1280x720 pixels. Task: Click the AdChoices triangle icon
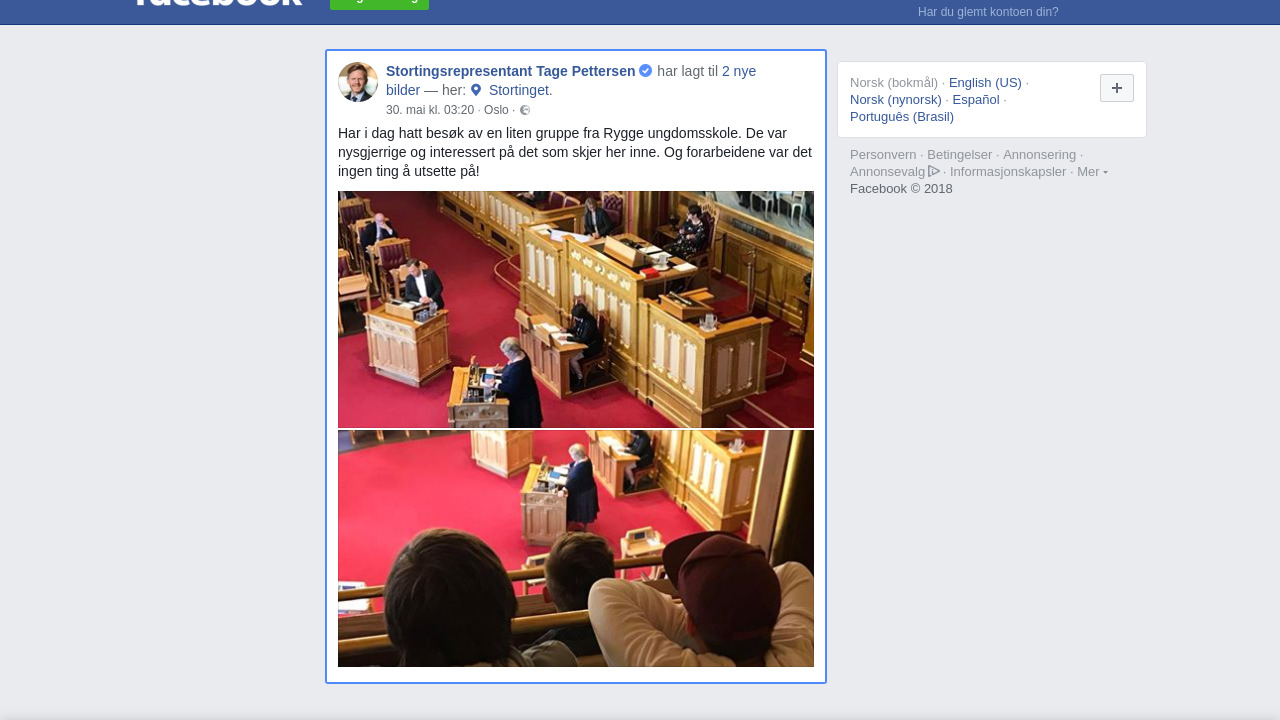[x=934, y=171]
